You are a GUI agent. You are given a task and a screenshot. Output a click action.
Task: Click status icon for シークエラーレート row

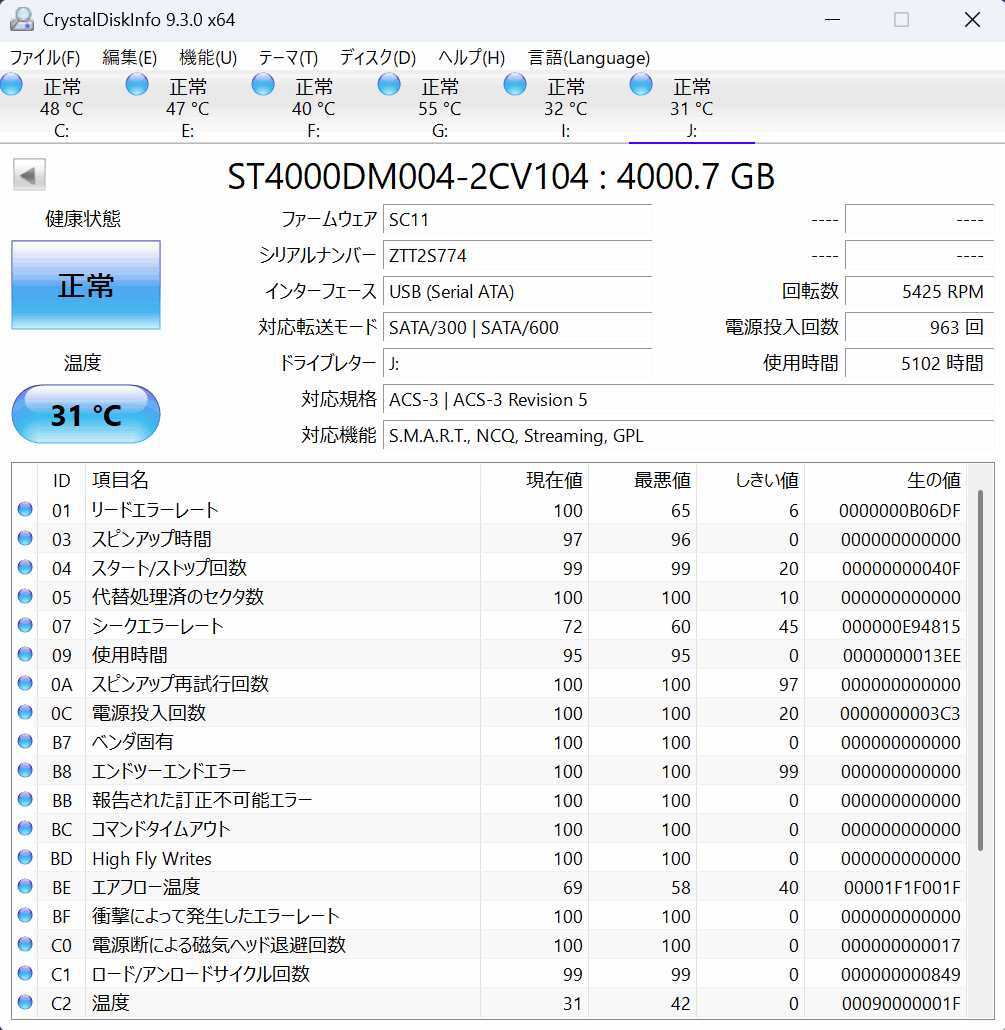click(25, 625)
